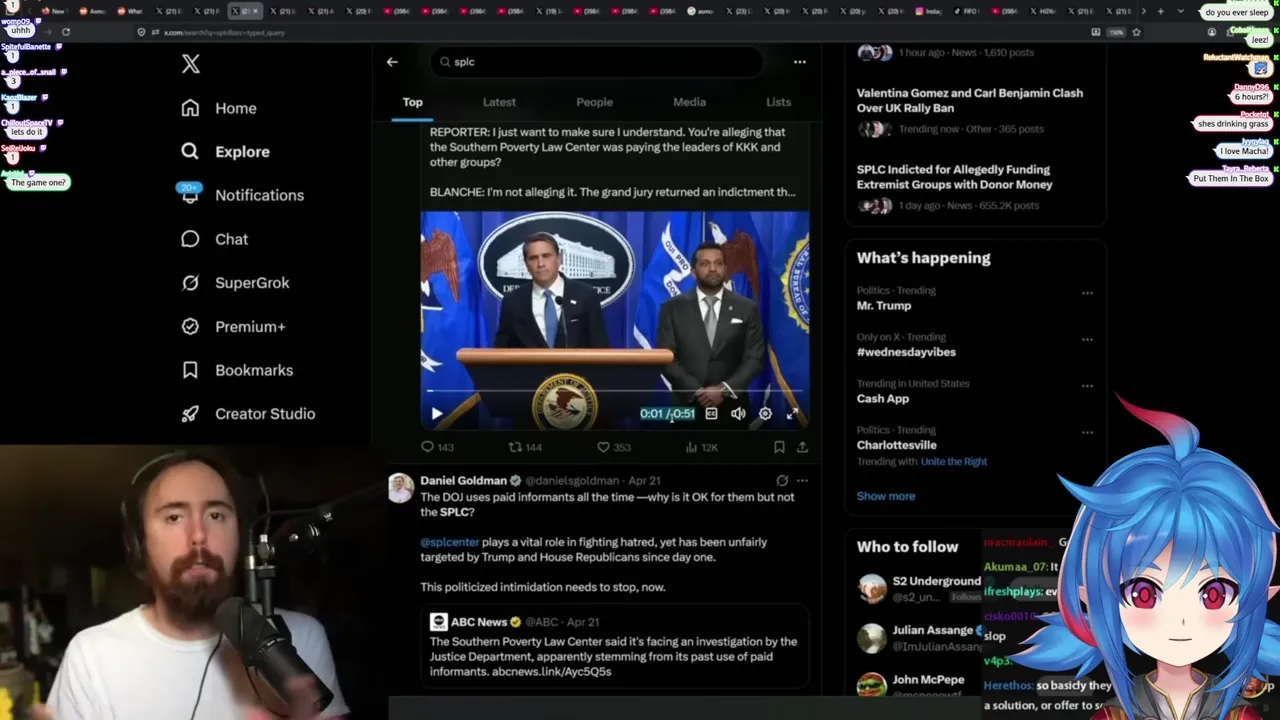This screenshot has width=1280, height=720.
Task: Expand the video to fullscreen
Action: pyautogui.click(x=792, y=413)
